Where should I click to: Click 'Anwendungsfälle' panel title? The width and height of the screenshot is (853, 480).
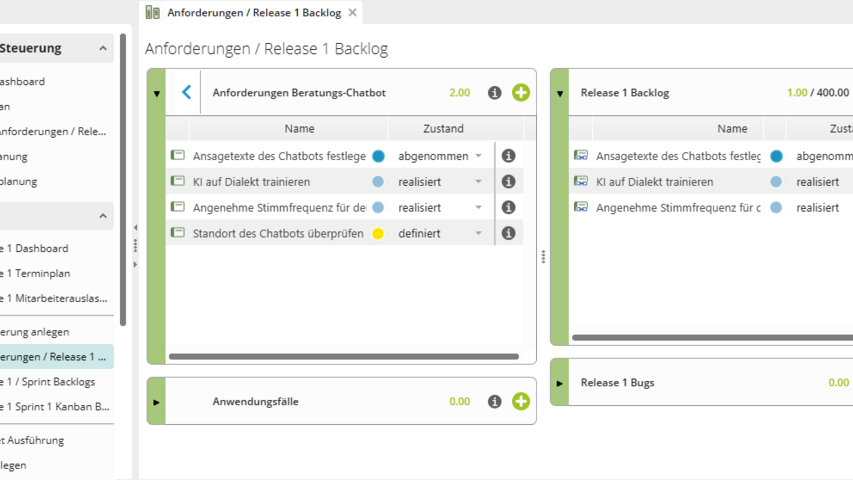coord(255,402)
